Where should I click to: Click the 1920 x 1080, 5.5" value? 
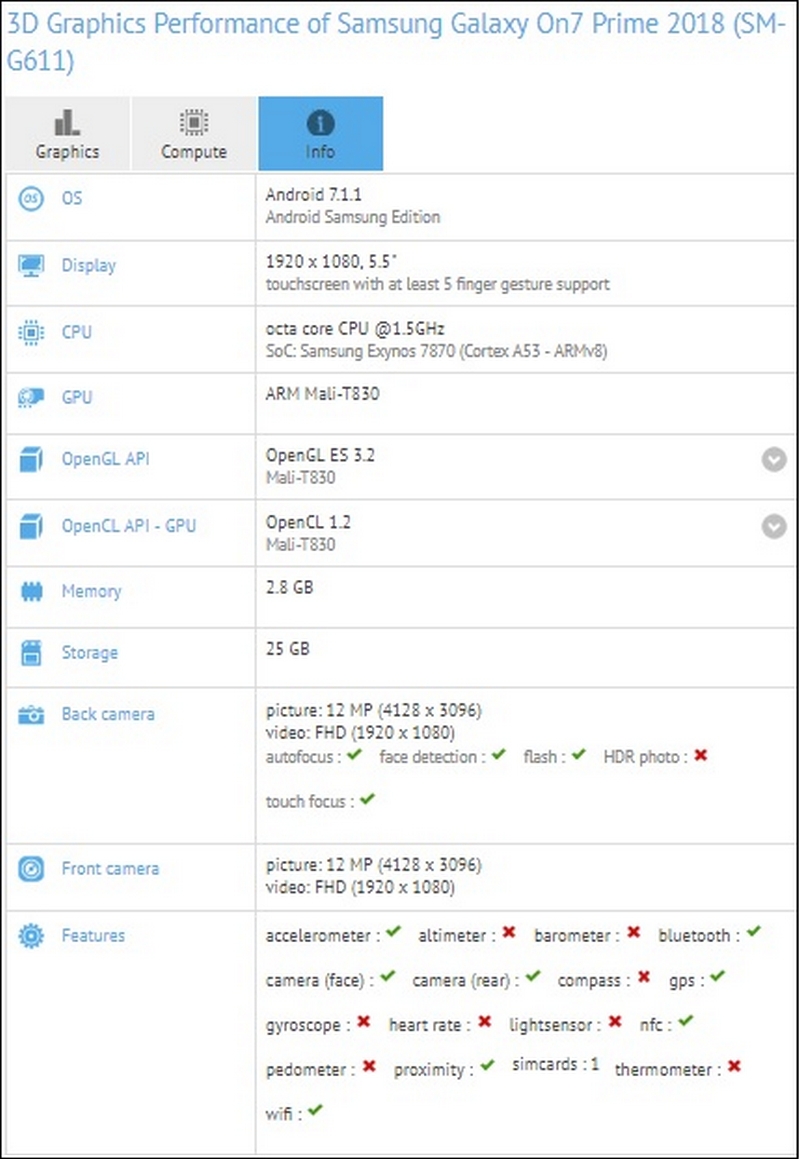click(x=331, y=261)
